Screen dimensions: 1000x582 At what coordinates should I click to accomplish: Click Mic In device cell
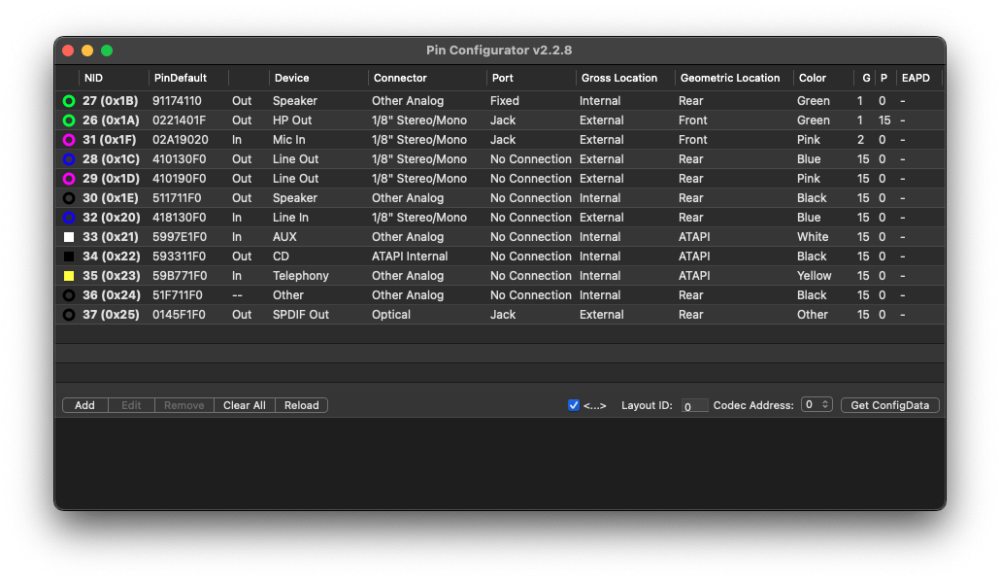(289, 140)
